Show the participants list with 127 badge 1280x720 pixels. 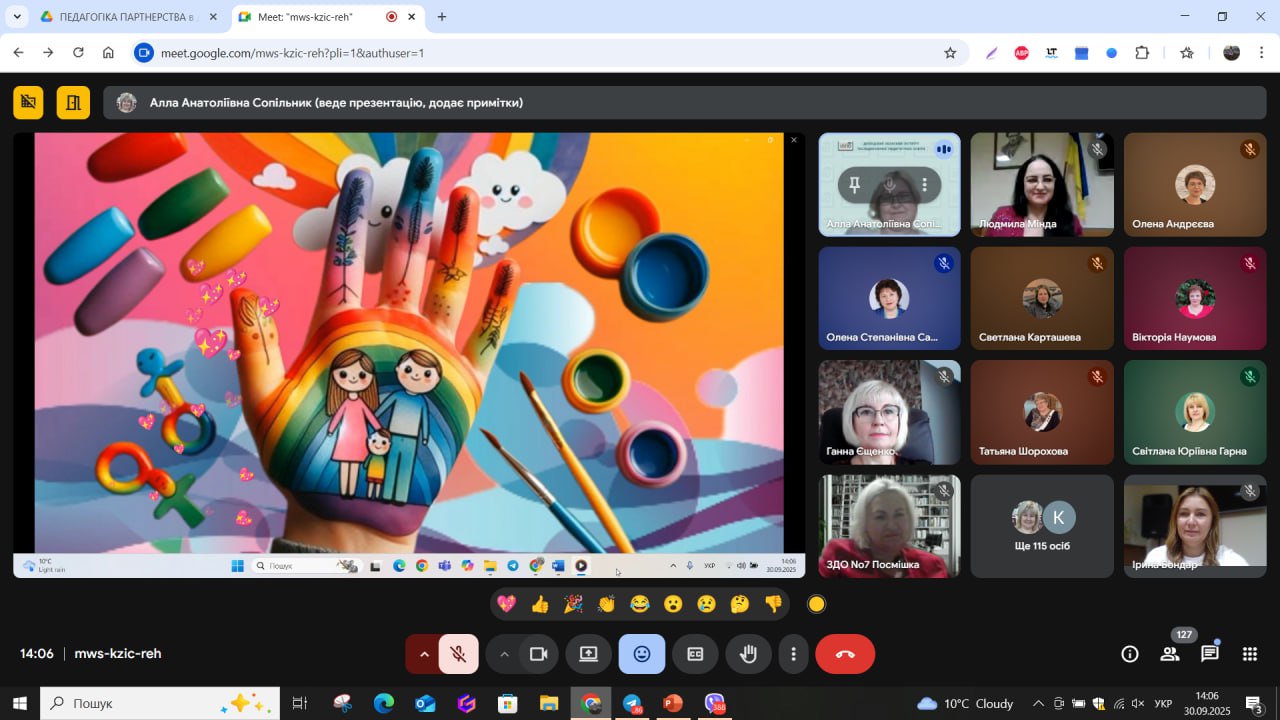coord(1169,654)
